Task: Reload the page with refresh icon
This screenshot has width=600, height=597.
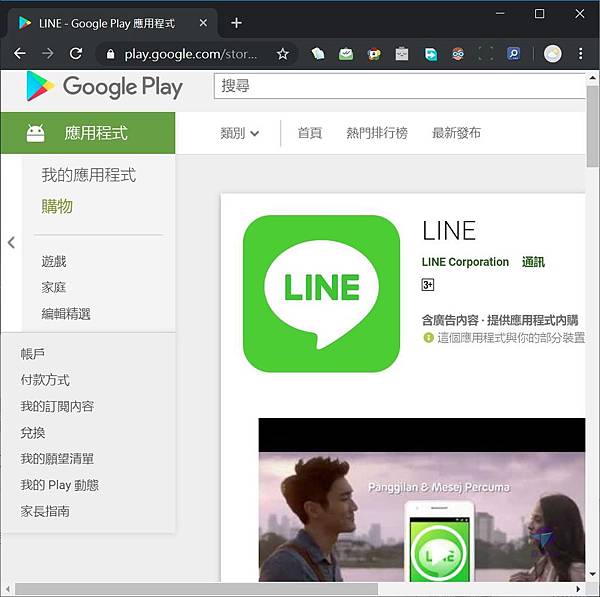Action: (x=76, y=54)
